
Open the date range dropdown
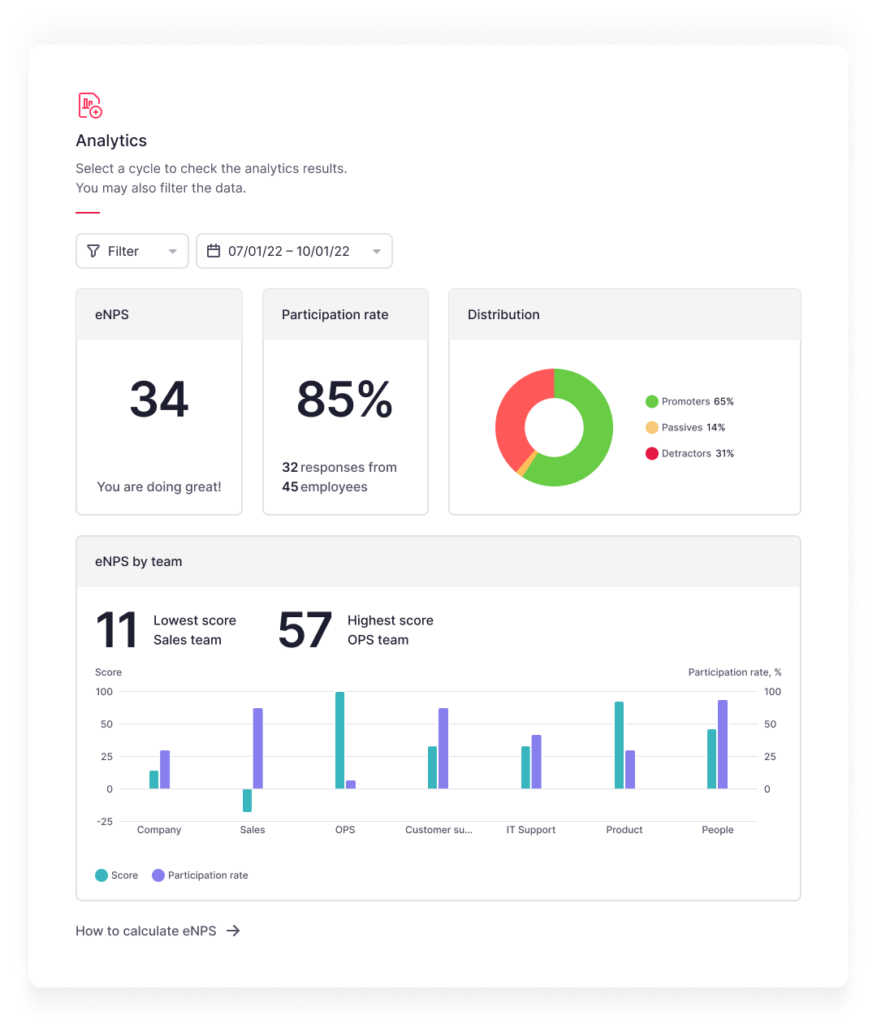pyautogui.click(x=292, y=251)
